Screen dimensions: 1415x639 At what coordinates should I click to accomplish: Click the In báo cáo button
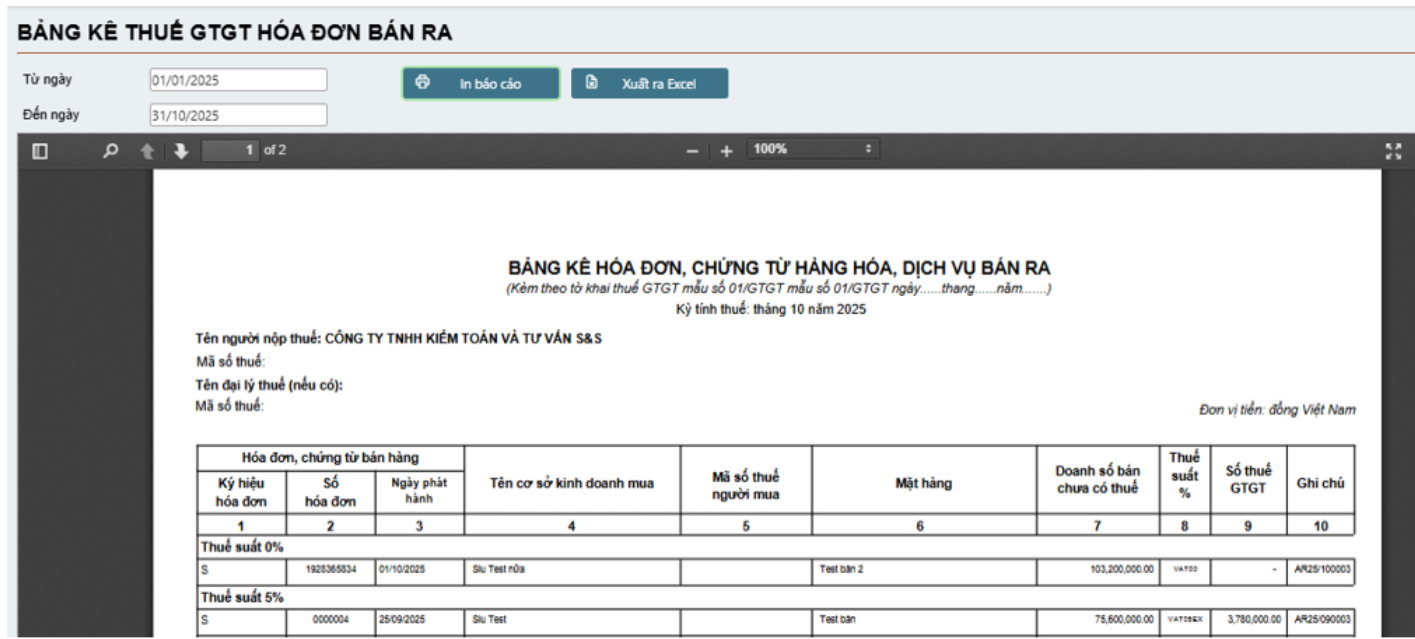point(481,84)
